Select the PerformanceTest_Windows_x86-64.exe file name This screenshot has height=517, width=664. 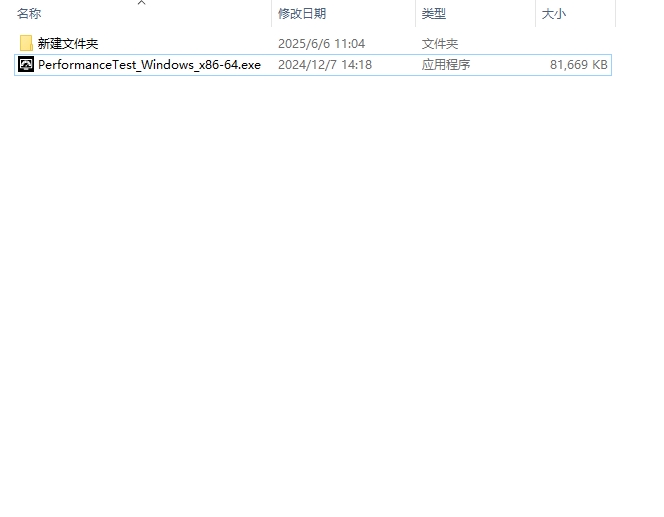(149, 65)
